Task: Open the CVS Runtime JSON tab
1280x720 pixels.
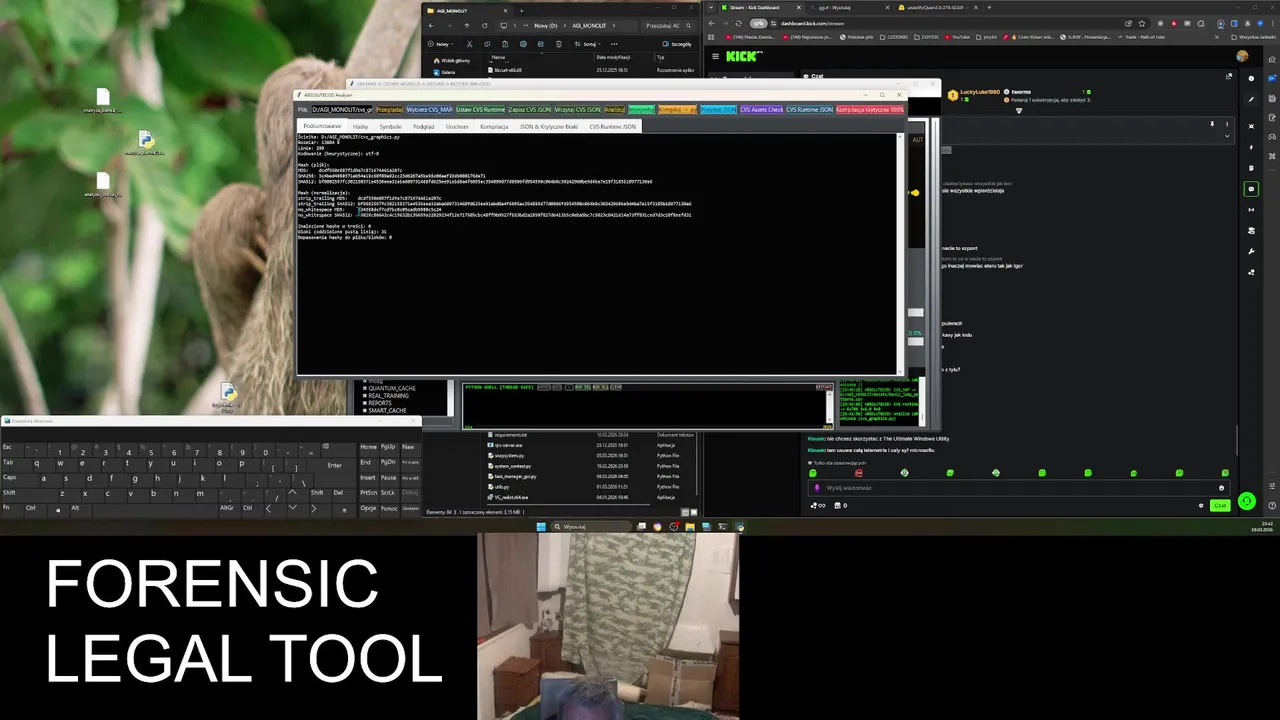Action: point(612,126)
